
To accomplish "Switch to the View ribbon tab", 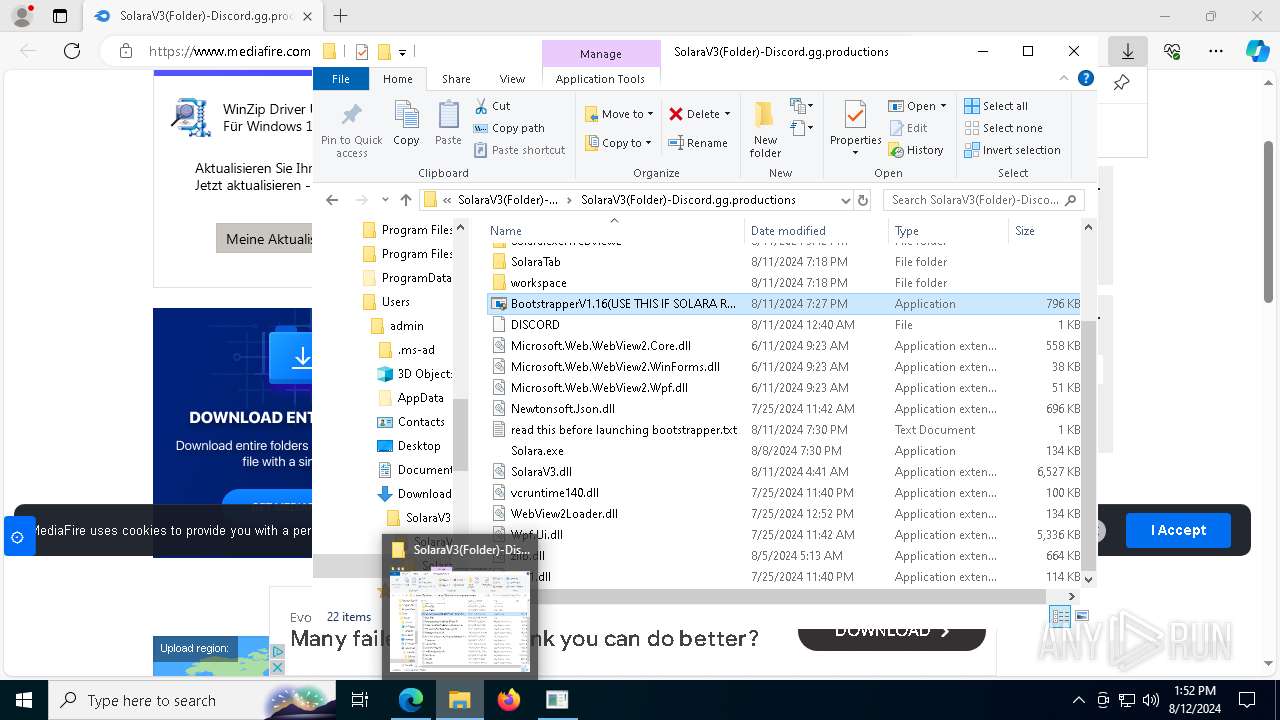I will coord(512,79).
